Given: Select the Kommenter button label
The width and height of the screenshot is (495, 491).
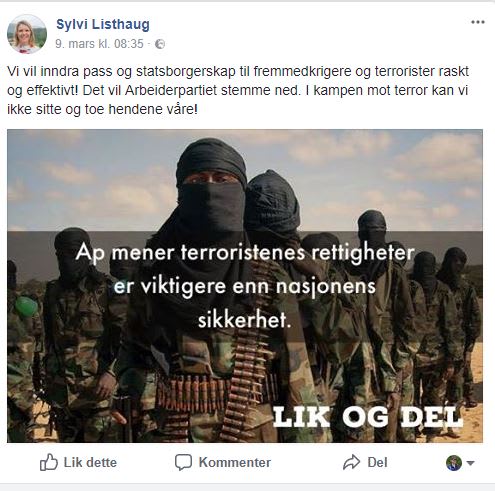Looking at the screenshot, I should [x=235, y=463].
